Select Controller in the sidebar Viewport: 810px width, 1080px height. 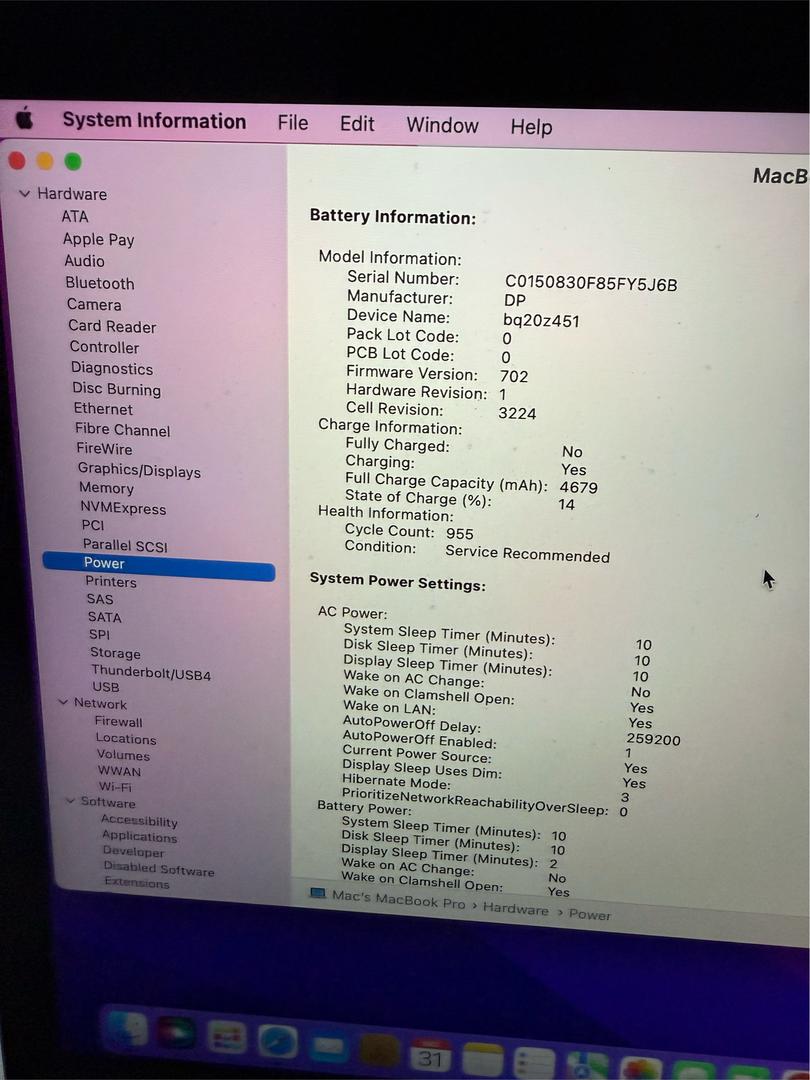click(x=104, y=347)
